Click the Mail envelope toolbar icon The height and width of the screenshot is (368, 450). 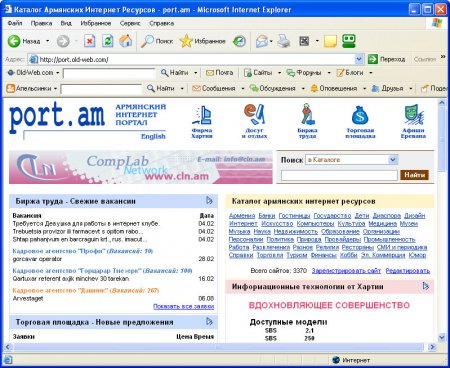tap(262, 41)
